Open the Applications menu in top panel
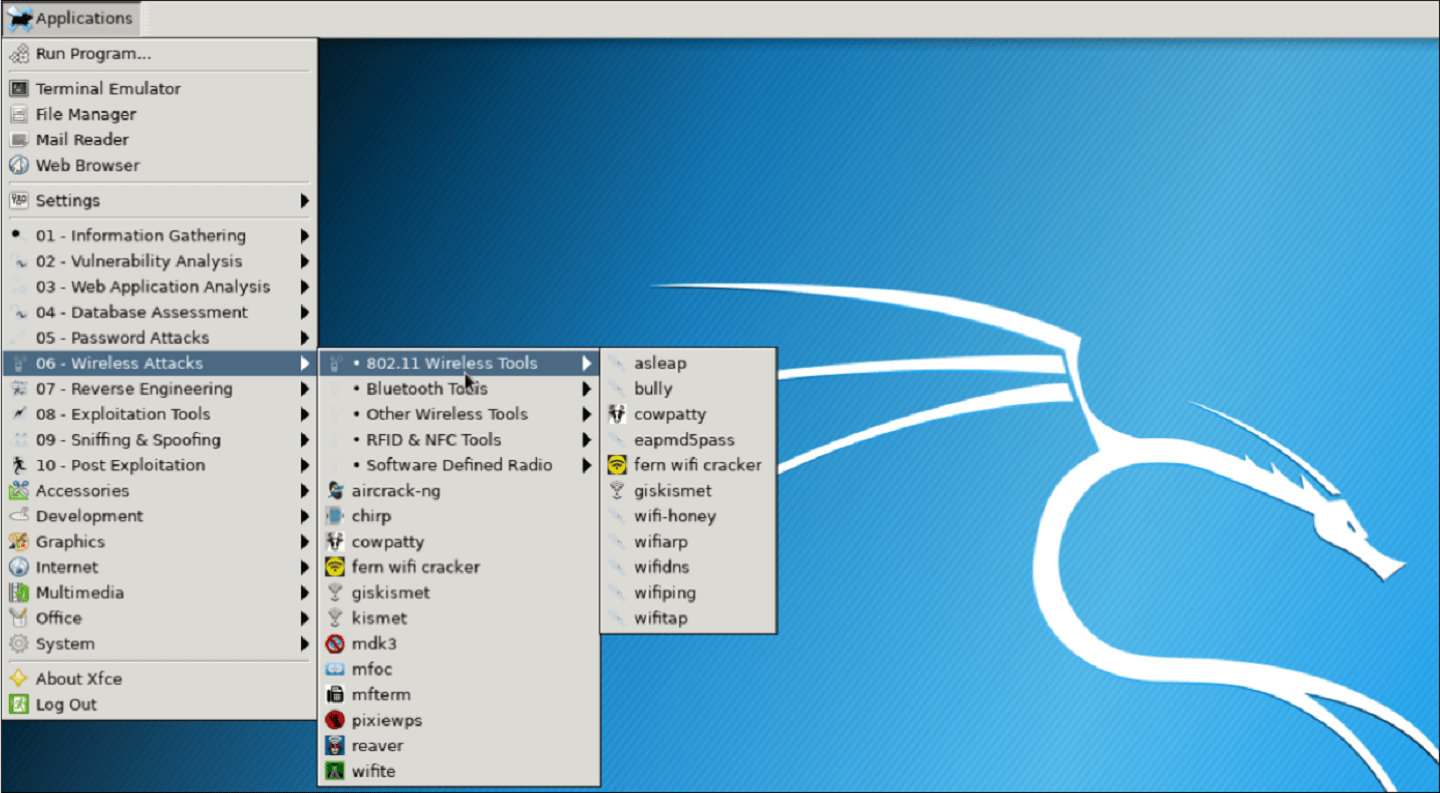The width and height of the screenshot is (1440, 793). [x=71, y=18]
